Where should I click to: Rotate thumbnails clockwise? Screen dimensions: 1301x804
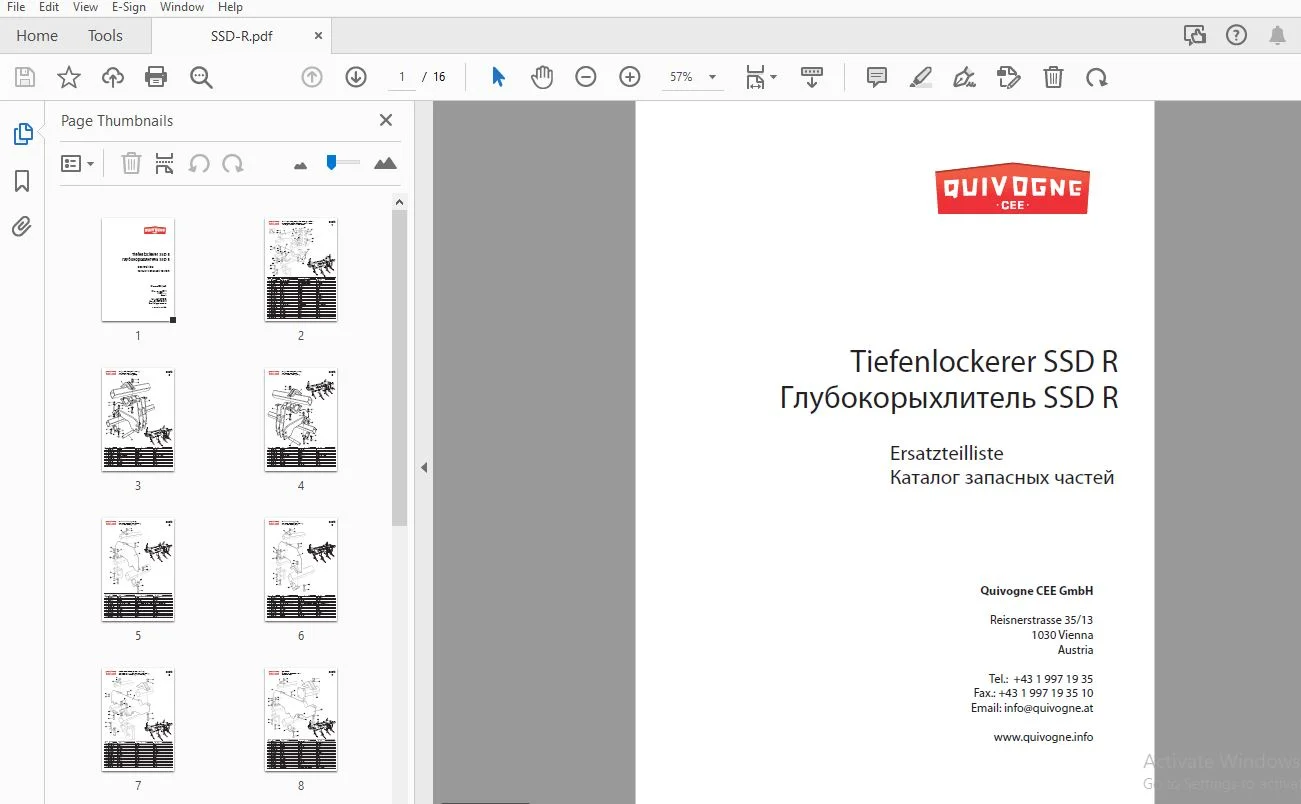pyautogui.click(x=233, y=163)
